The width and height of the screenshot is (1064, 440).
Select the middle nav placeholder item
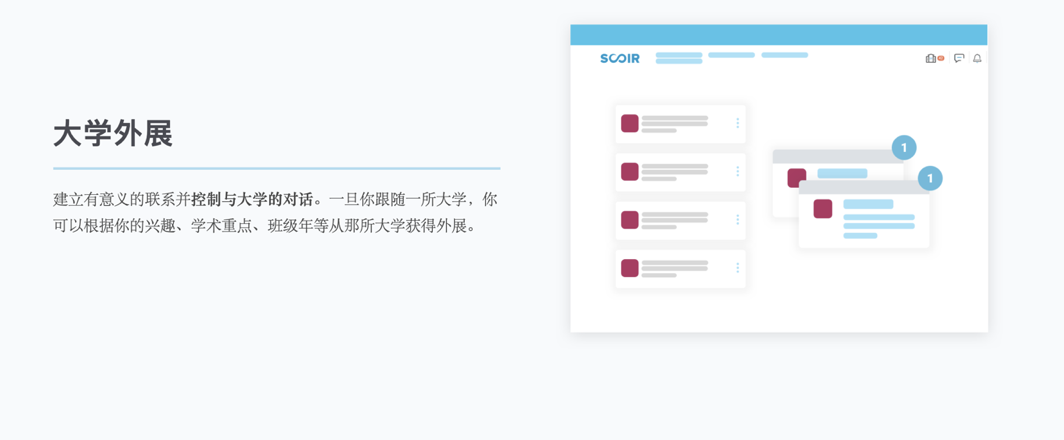(x=732, y=55)
